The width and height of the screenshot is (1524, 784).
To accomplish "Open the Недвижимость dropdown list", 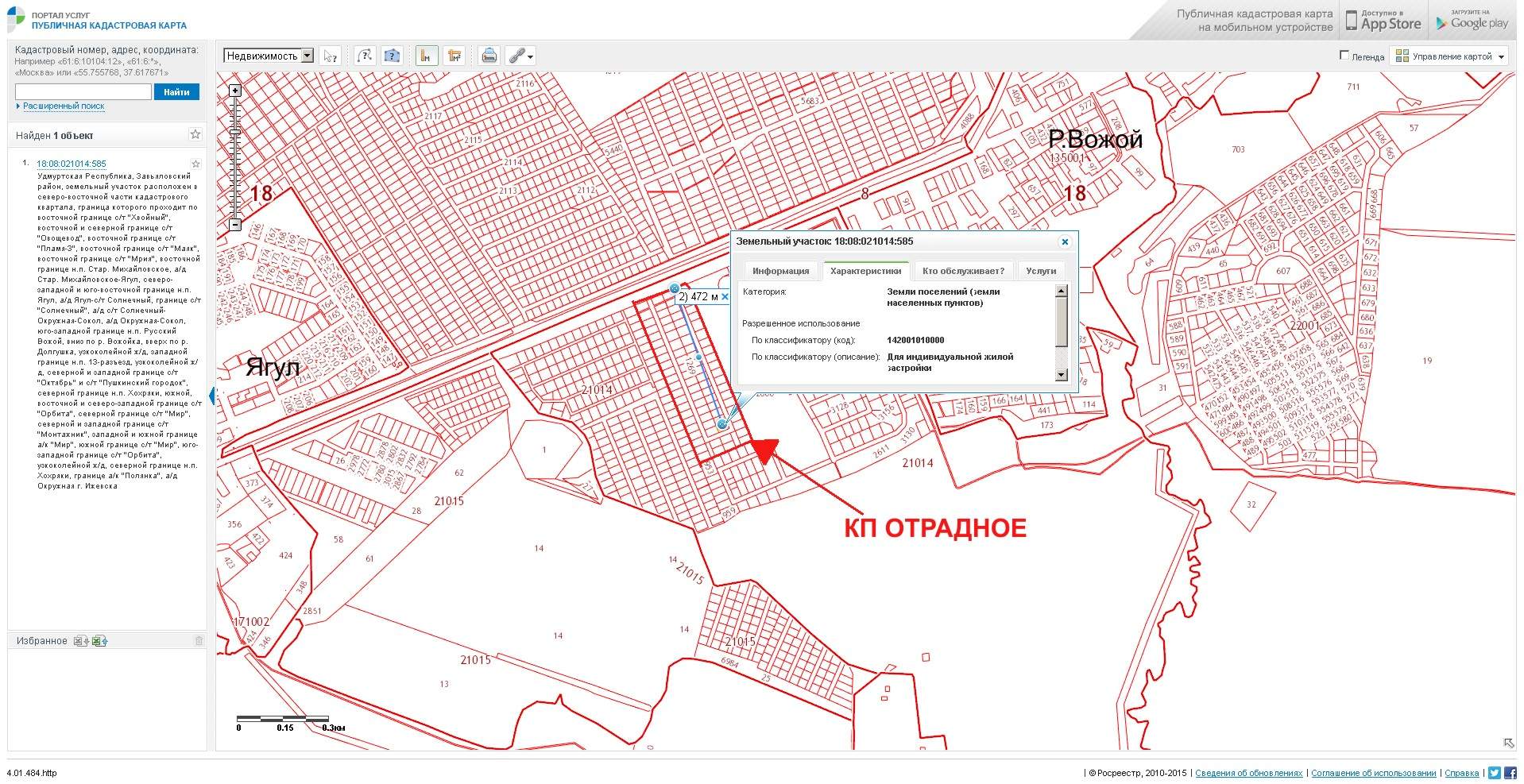I will (308, 56).
